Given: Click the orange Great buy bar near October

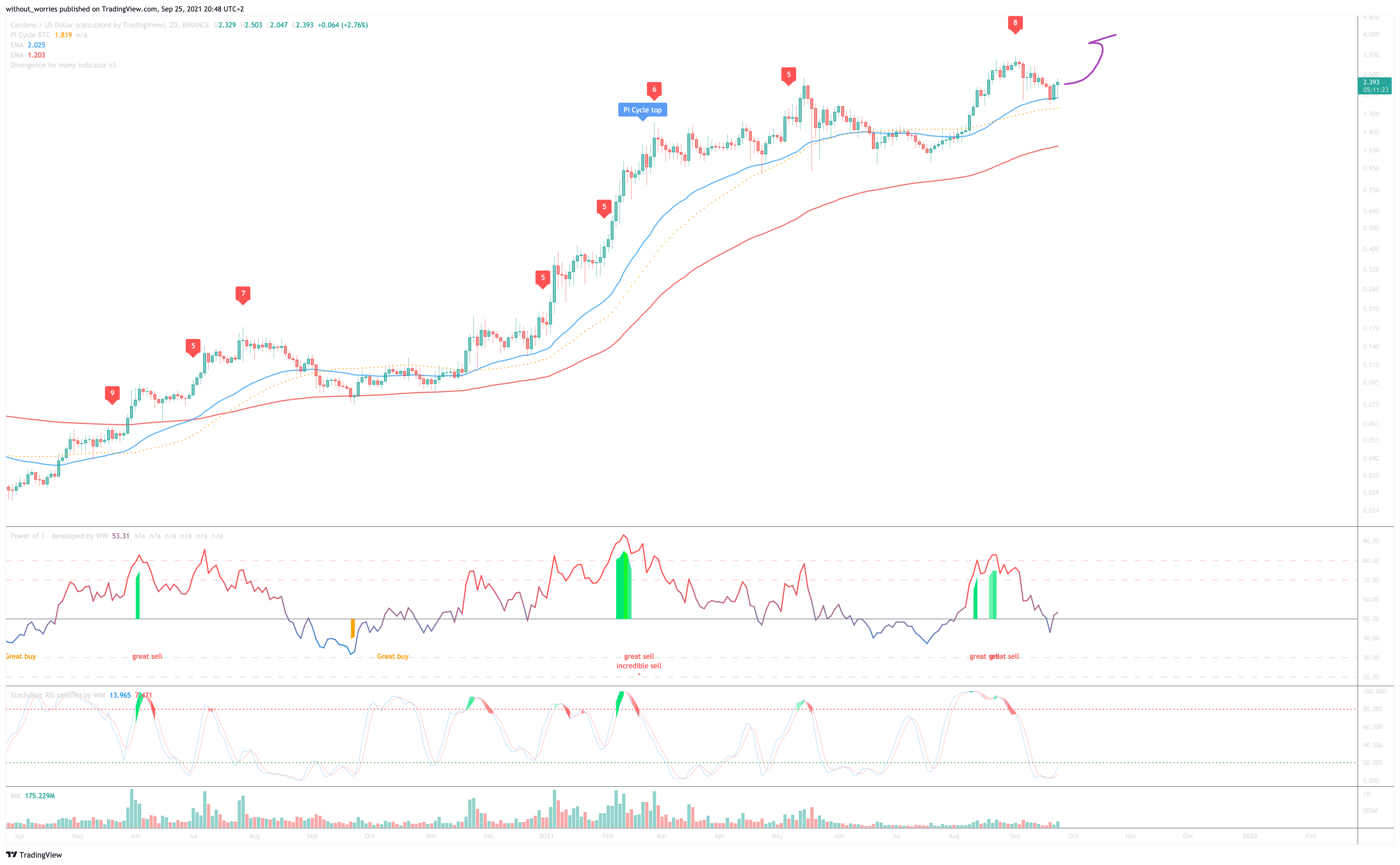Looking at the screenshot, I should (x=353, y=628).
